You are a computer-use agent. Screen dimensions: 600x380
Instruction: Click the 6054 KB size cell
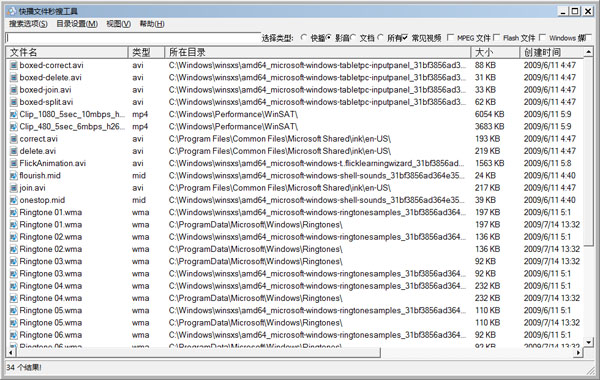(489, 114)
